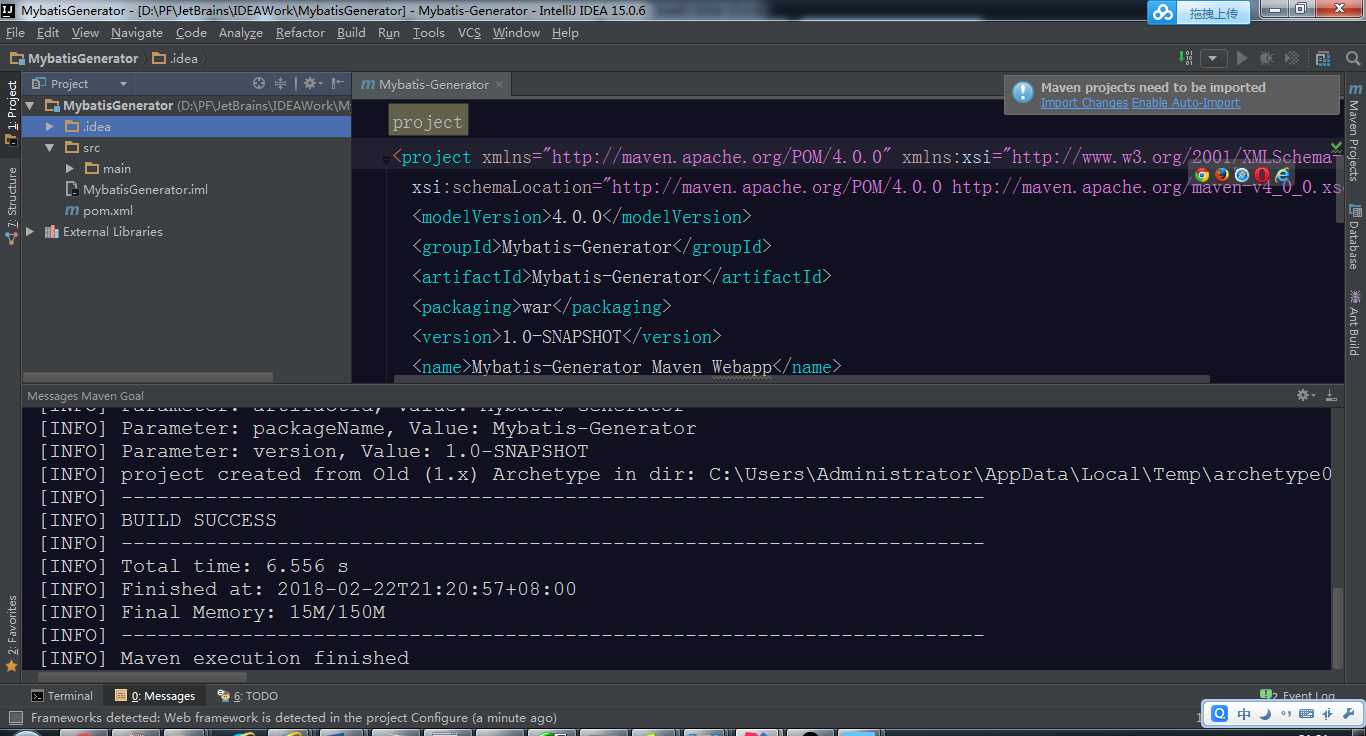
Task: Open pom.xml in Safari browser icon
Action: pyautogui.click(x=1242, y=174)
